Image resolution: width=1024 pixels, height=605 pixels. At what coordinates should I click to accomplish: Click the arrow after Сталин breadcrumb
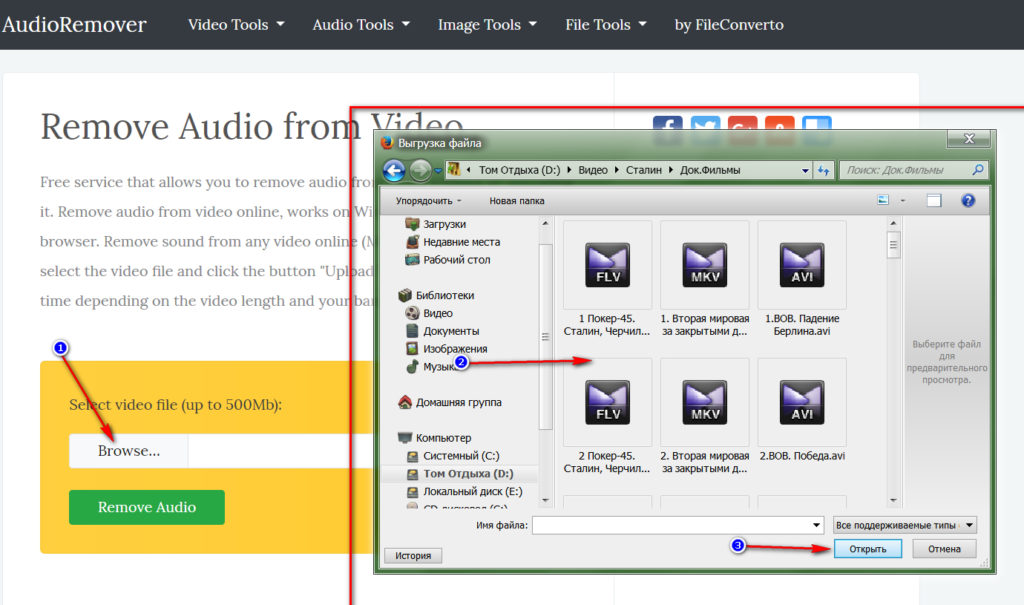click(671, 170)
